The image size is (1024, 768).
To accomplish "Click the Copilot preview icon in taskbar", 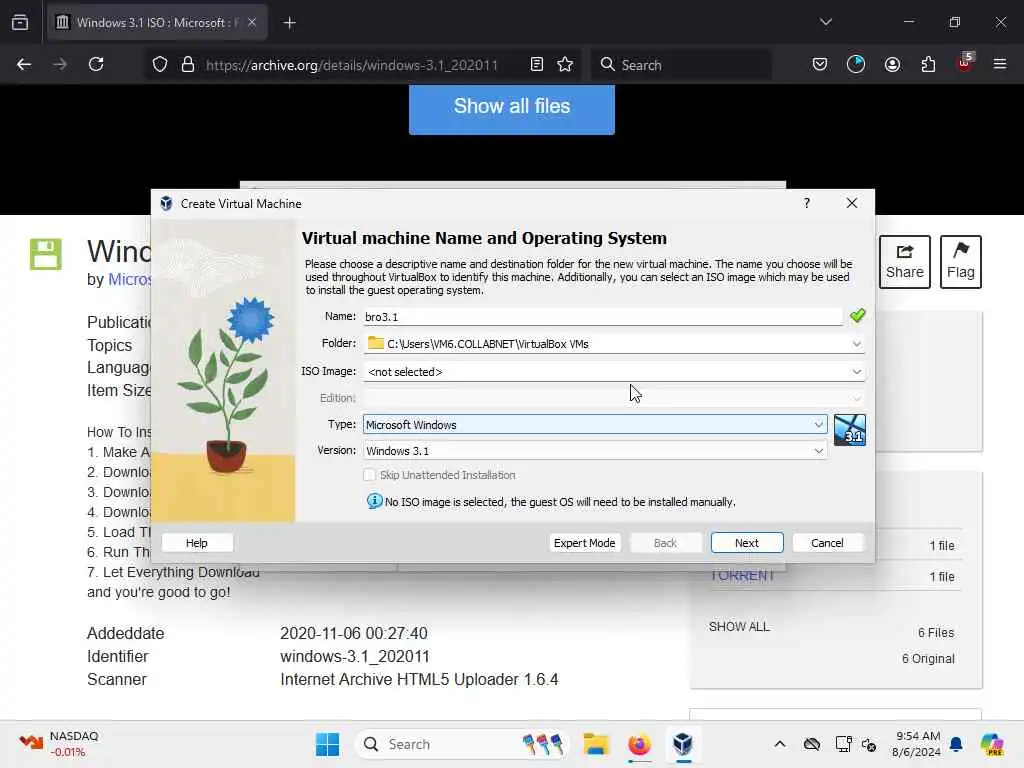I will coord(992,744).
